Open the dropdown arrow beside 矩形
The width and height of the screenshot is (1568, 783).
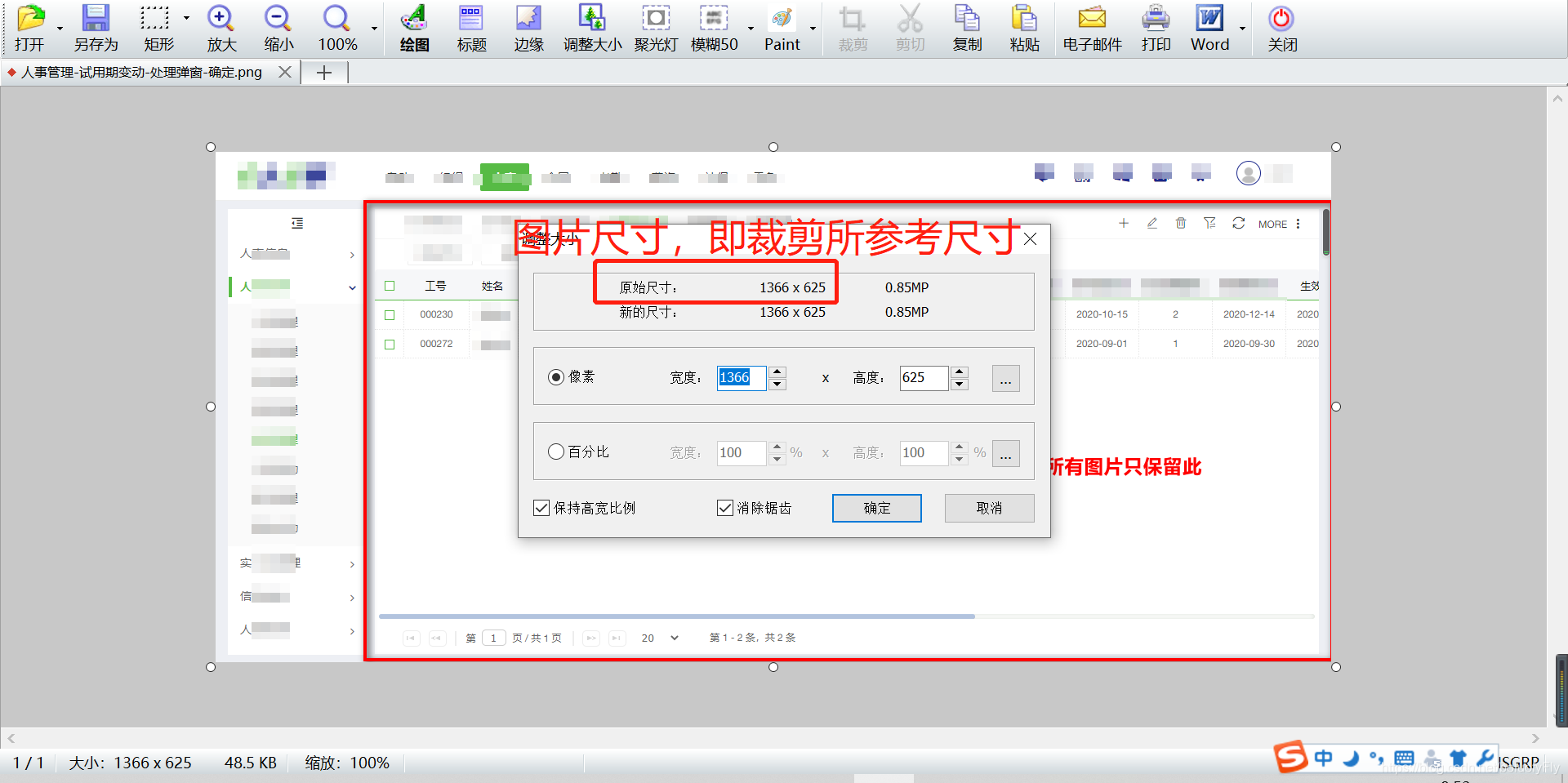186,17
